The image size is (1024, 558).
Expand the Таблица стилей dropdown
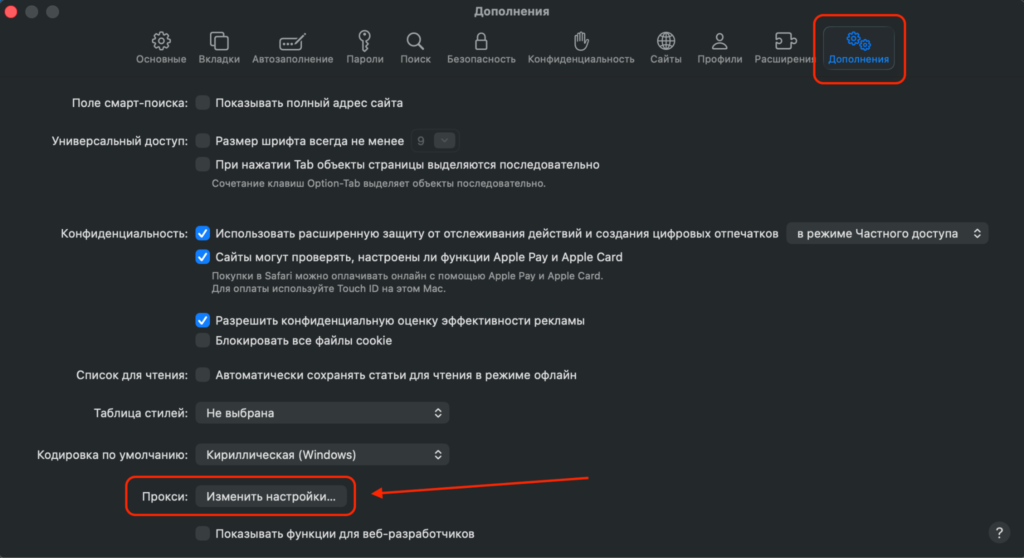[322, 412]
